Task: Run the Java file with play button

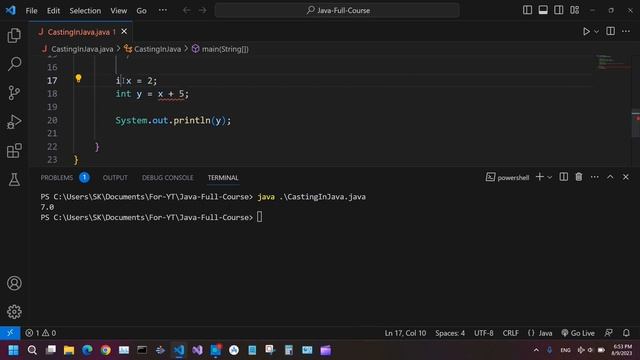Action: [x=586, y=31]
